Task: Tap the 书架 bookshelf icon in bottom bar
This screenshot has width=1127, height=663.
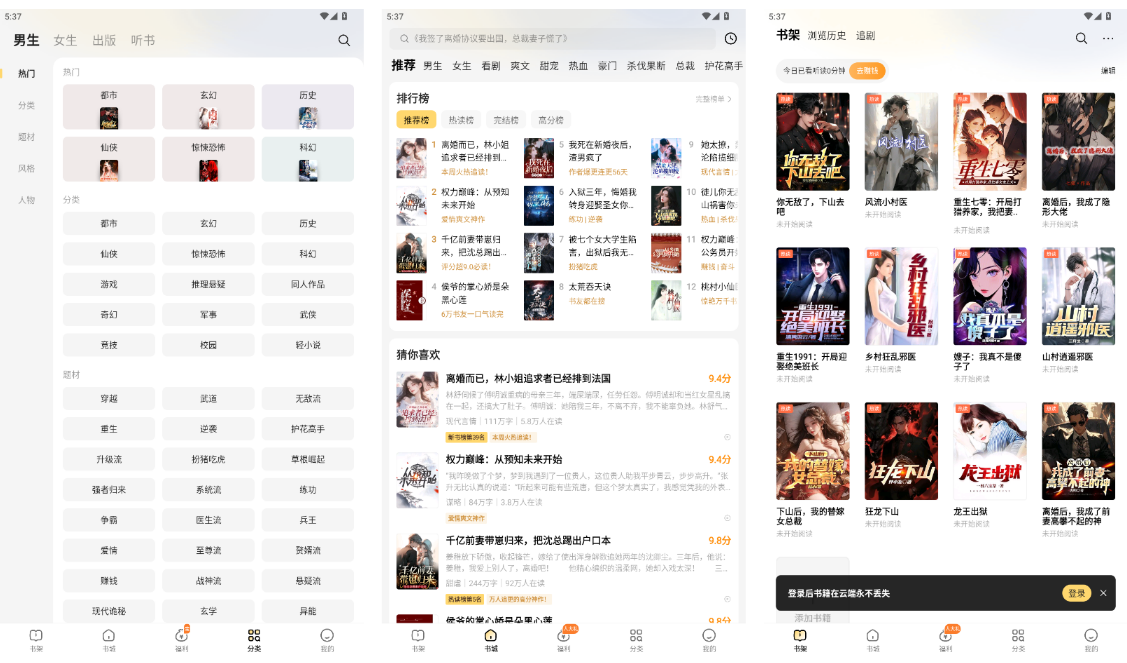Action: pos(800,637)
